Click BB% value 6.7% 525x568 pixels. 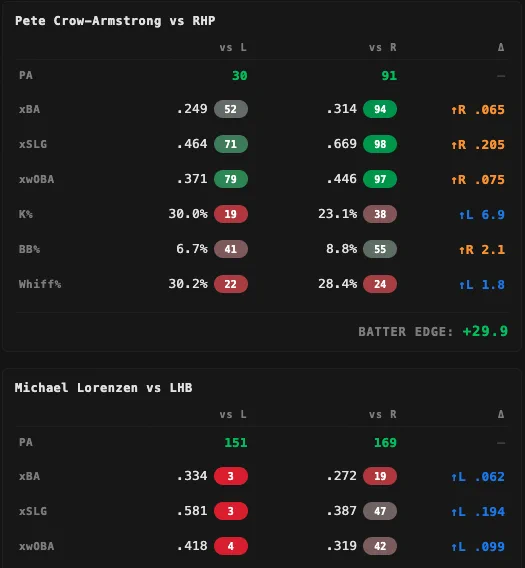pyautogui.click(x=192, y=249)
